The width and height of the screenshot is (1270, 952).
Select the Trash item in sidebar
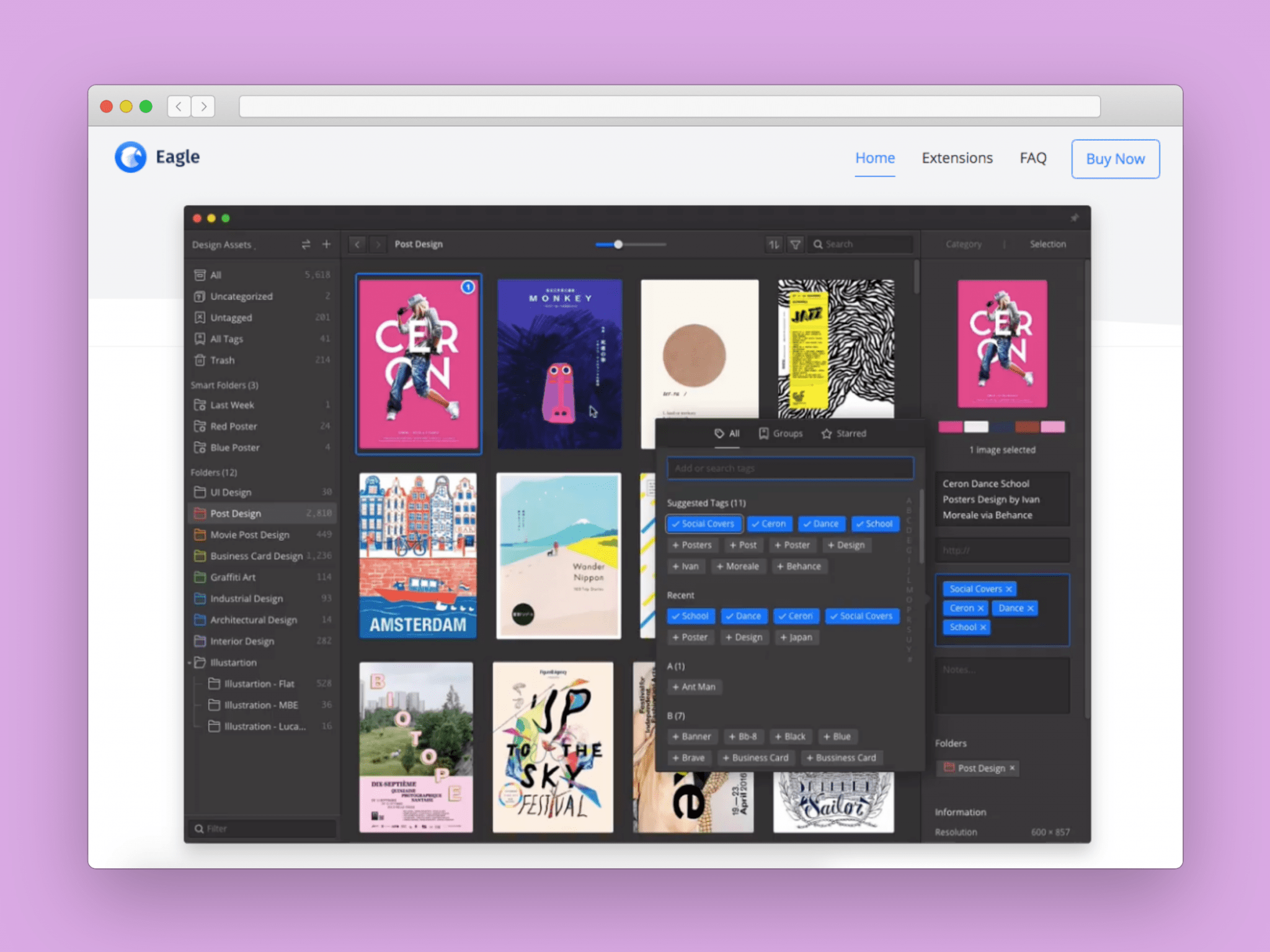click(x=262, y=360)
